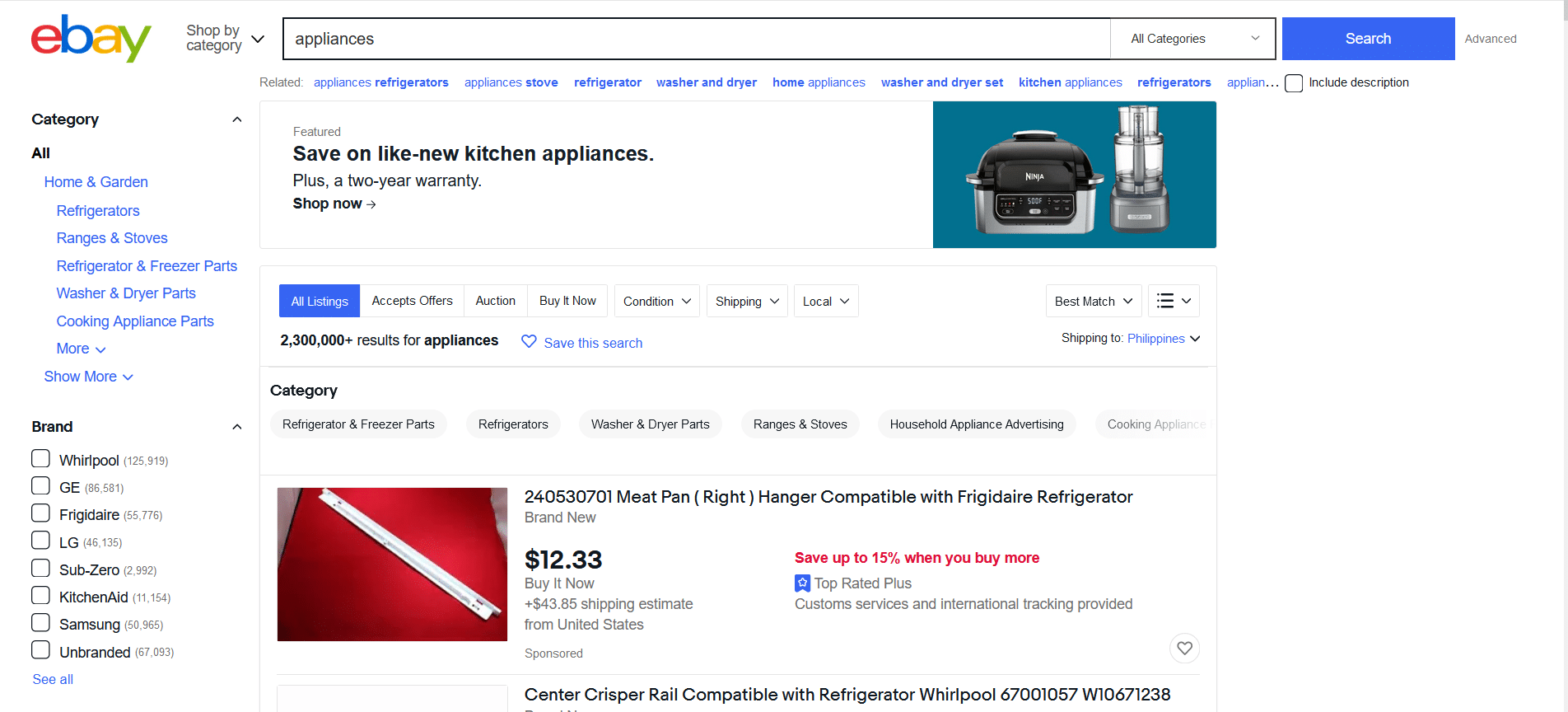Change Shipping to Philippines location
Viewport: 1568px width, 712px height.
[x=1163, y=339]
